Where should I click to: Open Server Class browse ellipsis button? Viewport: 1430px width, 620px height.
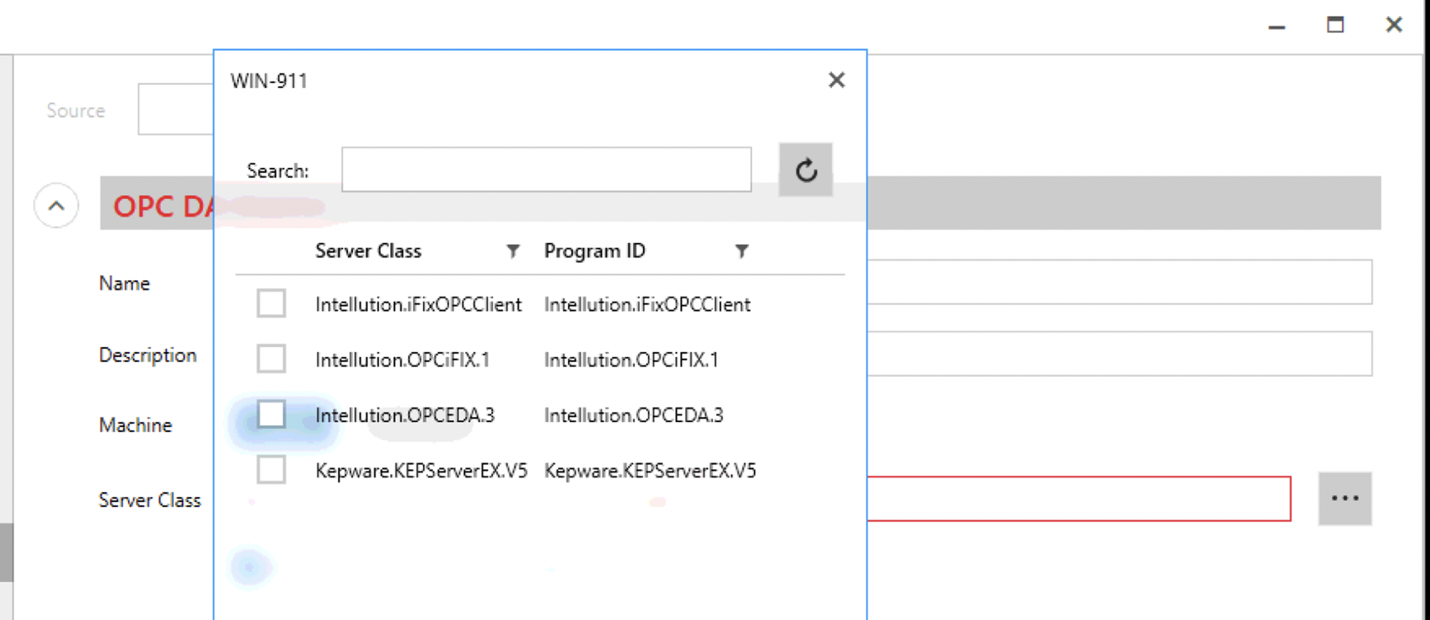point(1345,498)
